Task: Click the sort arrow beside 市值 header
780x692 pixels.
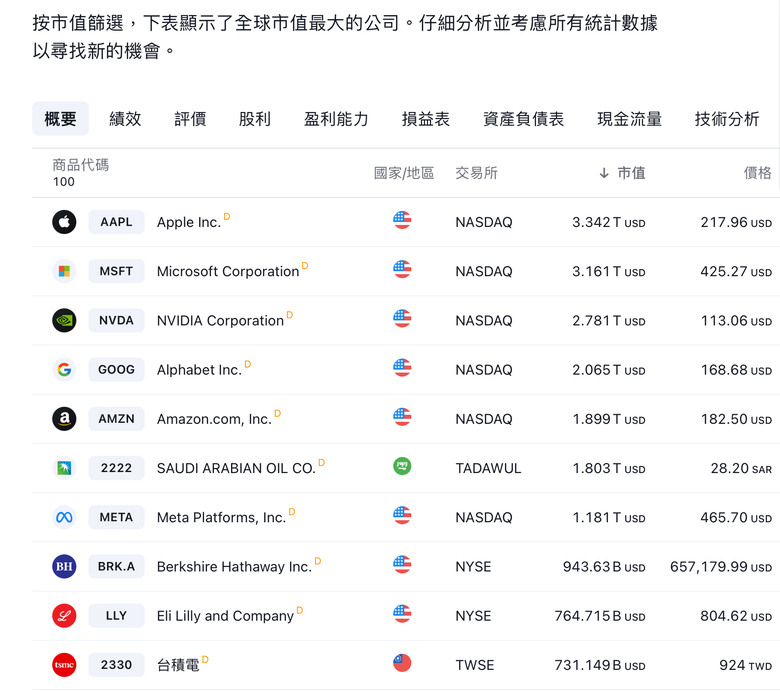Action: pyautogui.click(x=604, y=173)
